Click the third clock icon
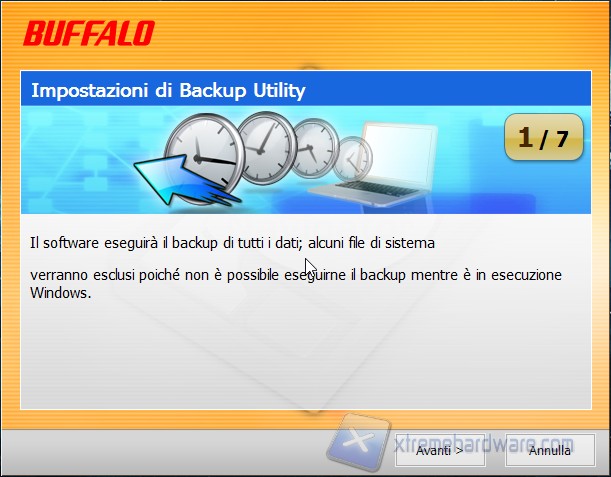611x477 pixels. point(315,148)
